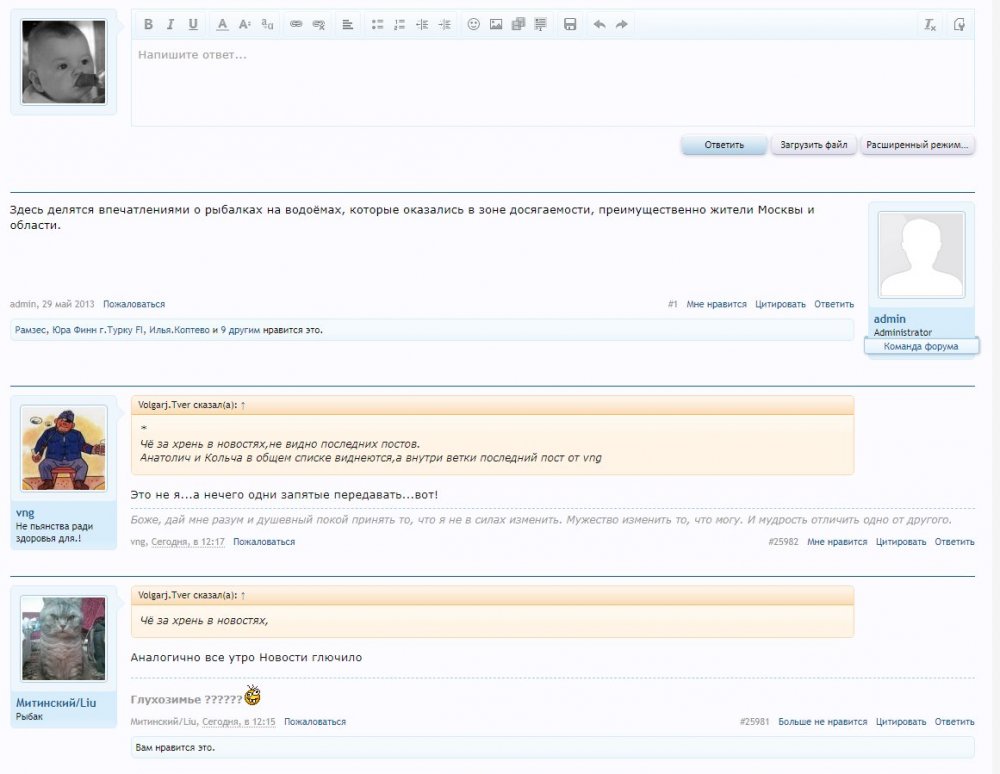Undo the last editor action
Image resolution: width=1000 pixels, height=774 pixels.
click(599, 24)
